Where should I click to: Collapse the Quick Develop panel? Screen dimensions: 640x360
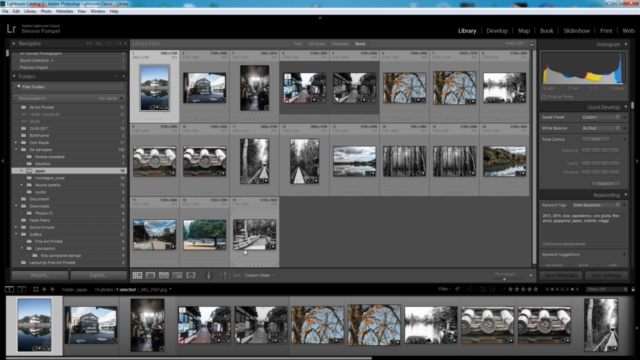pos(626,107)
